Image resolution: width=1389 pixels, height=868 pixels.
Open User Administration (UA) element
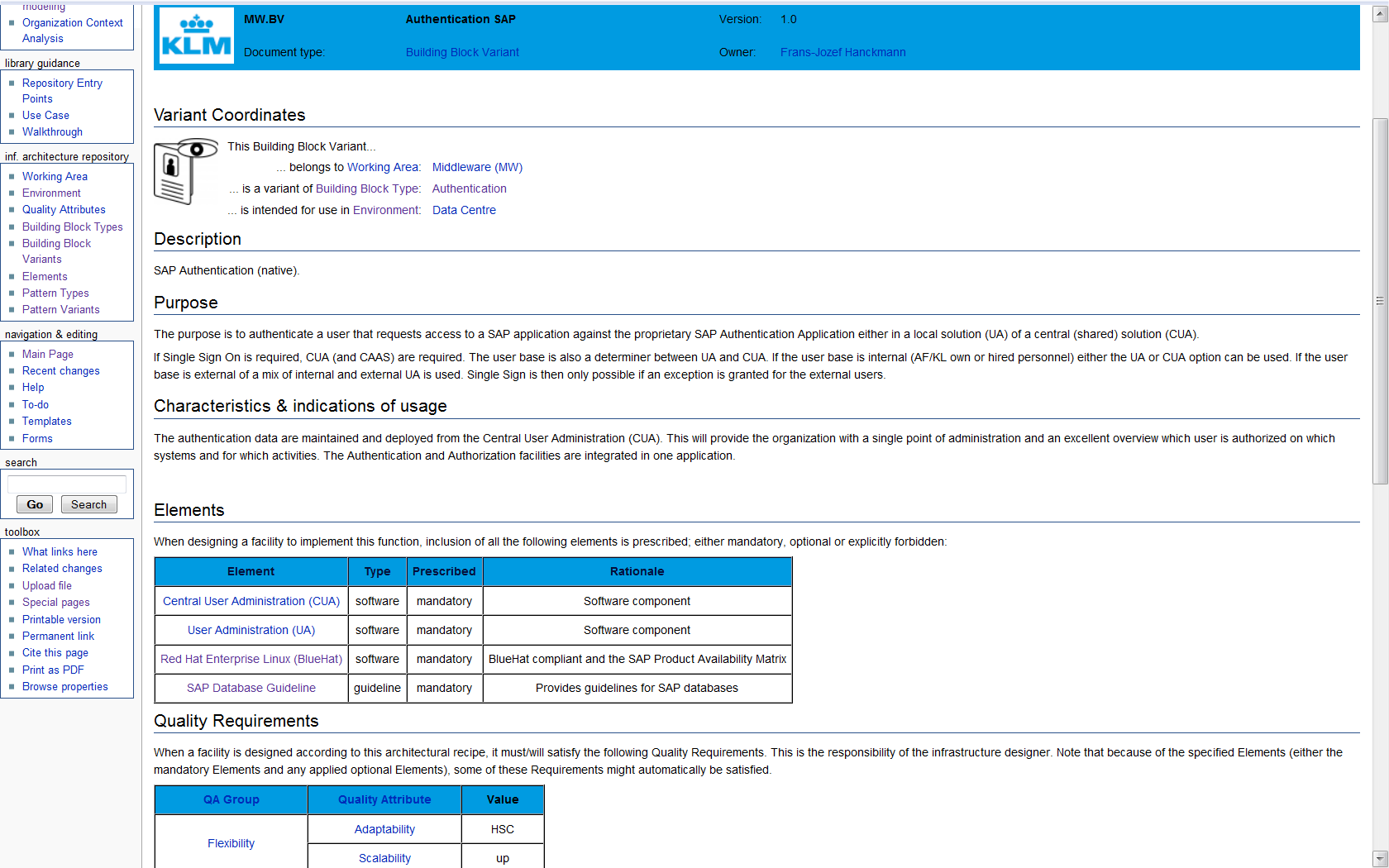[251, 630]
